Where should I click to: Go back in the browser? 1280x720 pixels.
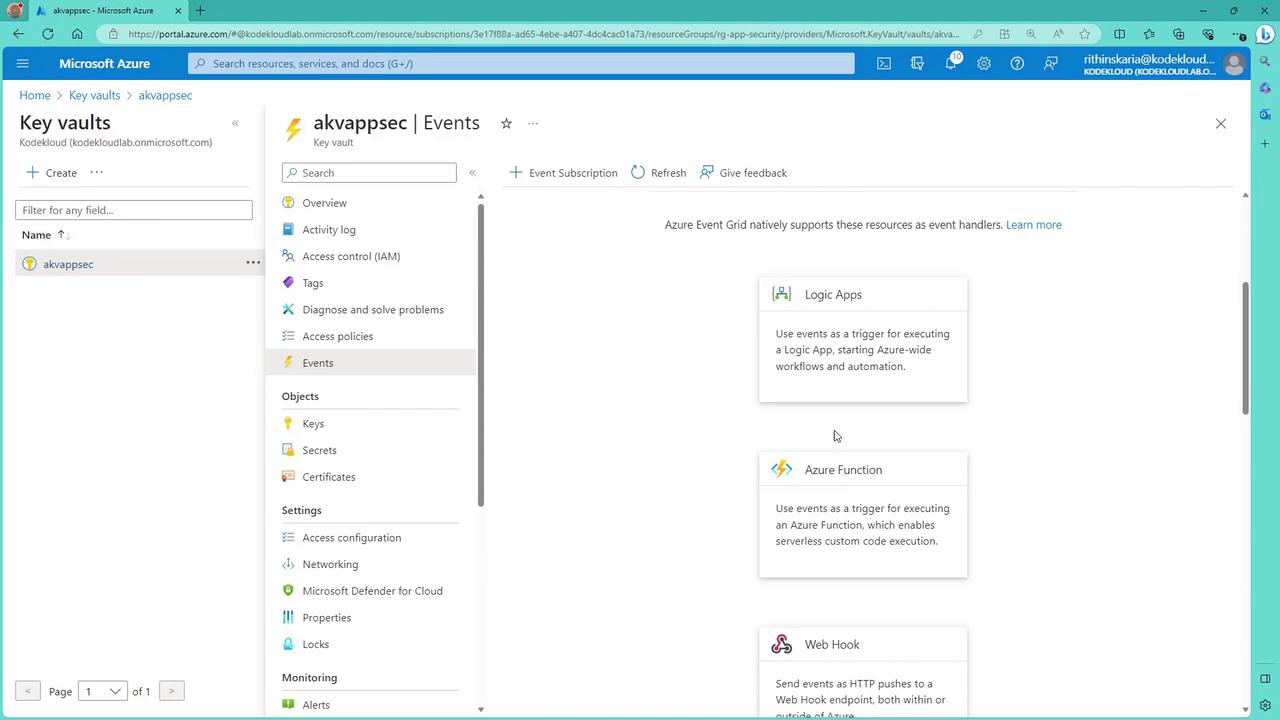click(x=19, y=34)
